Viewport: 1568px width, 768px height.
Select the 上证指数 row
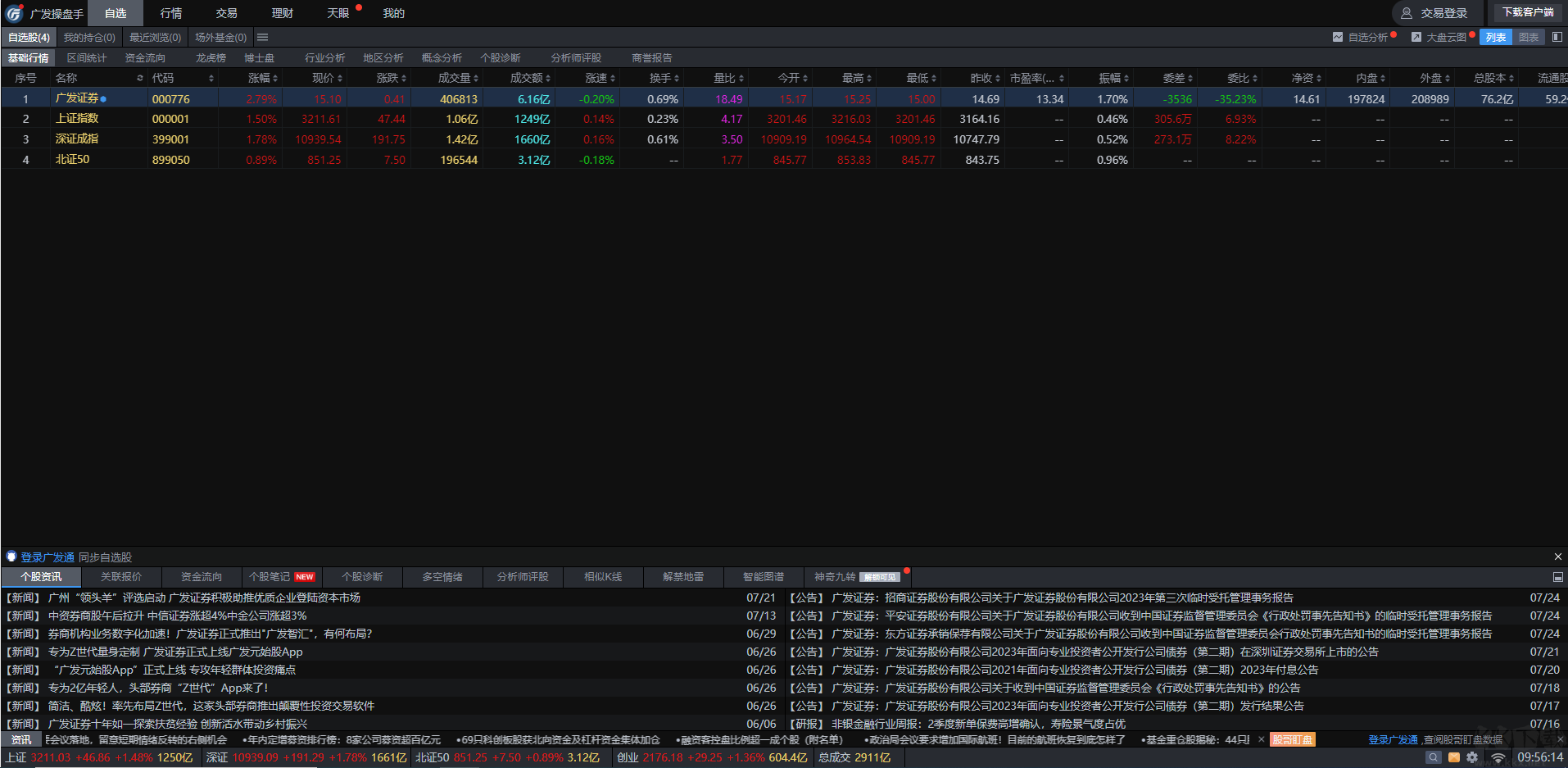(x=784, y=119)
